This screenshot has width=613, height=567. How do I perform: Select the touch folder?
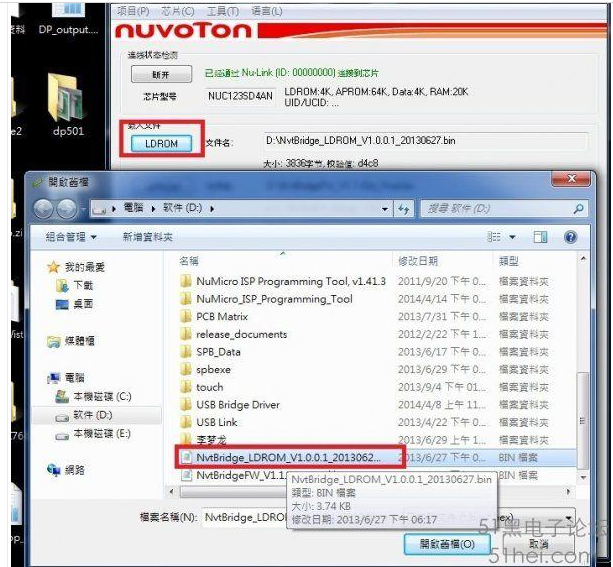tap(202, 387)
